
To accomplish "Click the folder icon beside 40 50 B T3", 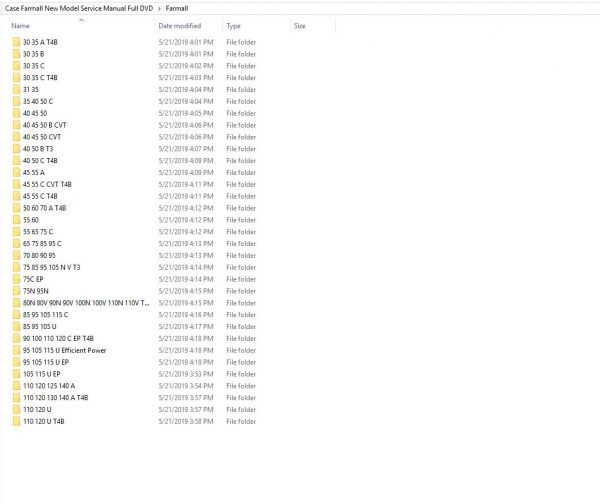I will (16, 149).
